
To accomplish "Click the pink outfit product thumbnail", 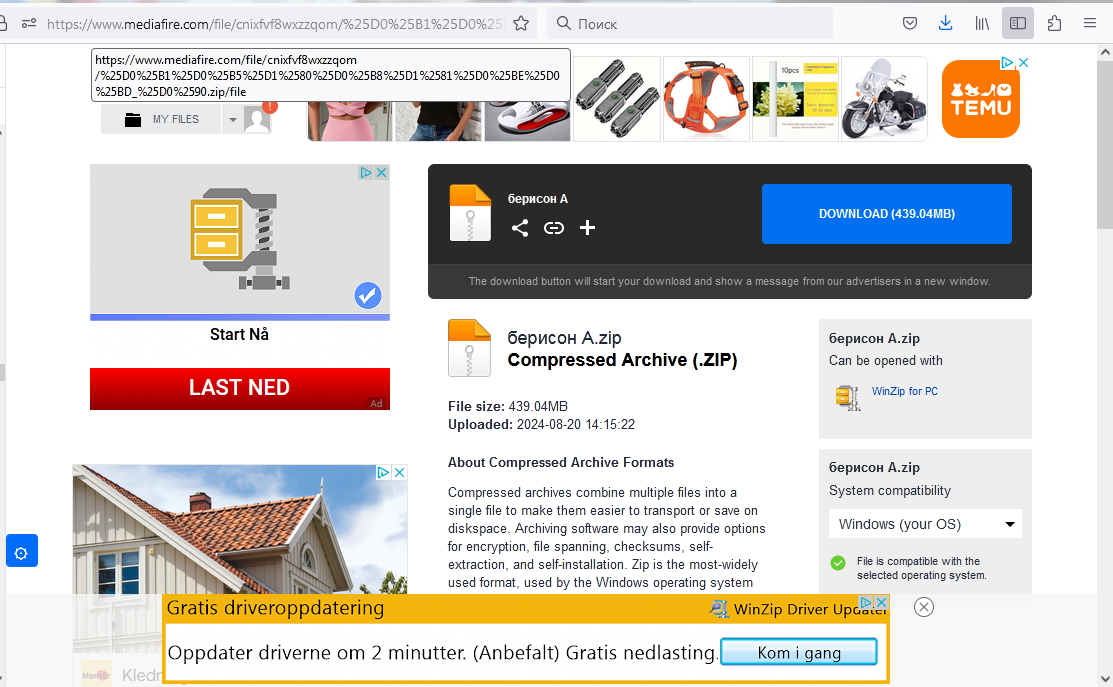I will click(x=350, y=121).
